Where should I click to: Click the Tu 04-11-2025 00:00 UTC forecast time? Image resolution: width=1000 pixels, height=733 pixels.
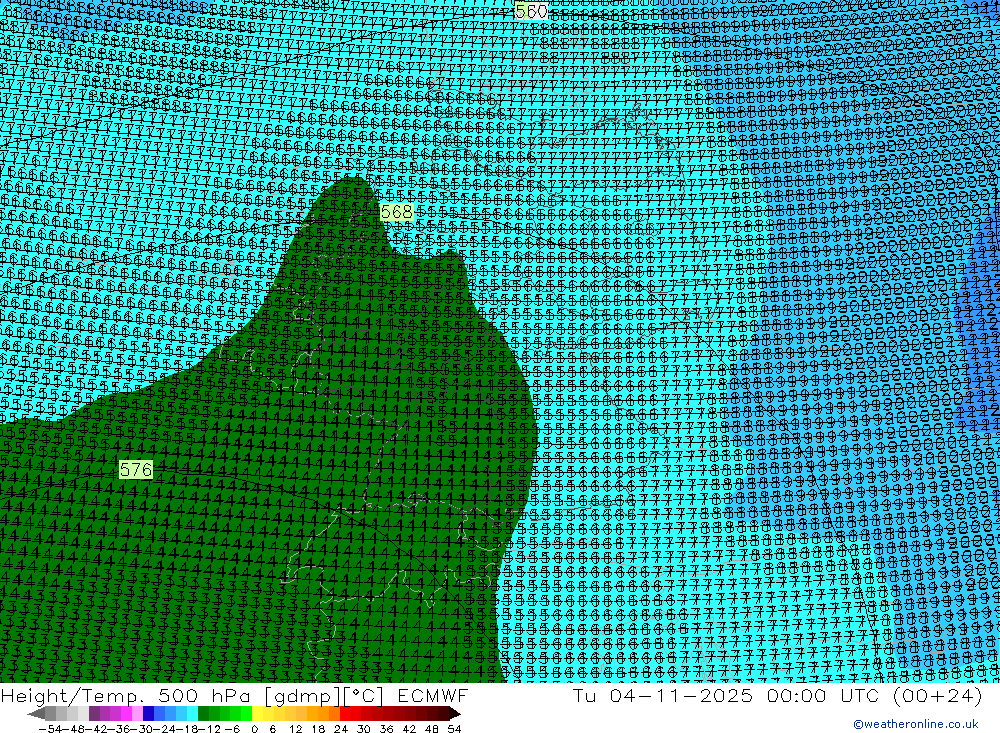coord(725,695)
